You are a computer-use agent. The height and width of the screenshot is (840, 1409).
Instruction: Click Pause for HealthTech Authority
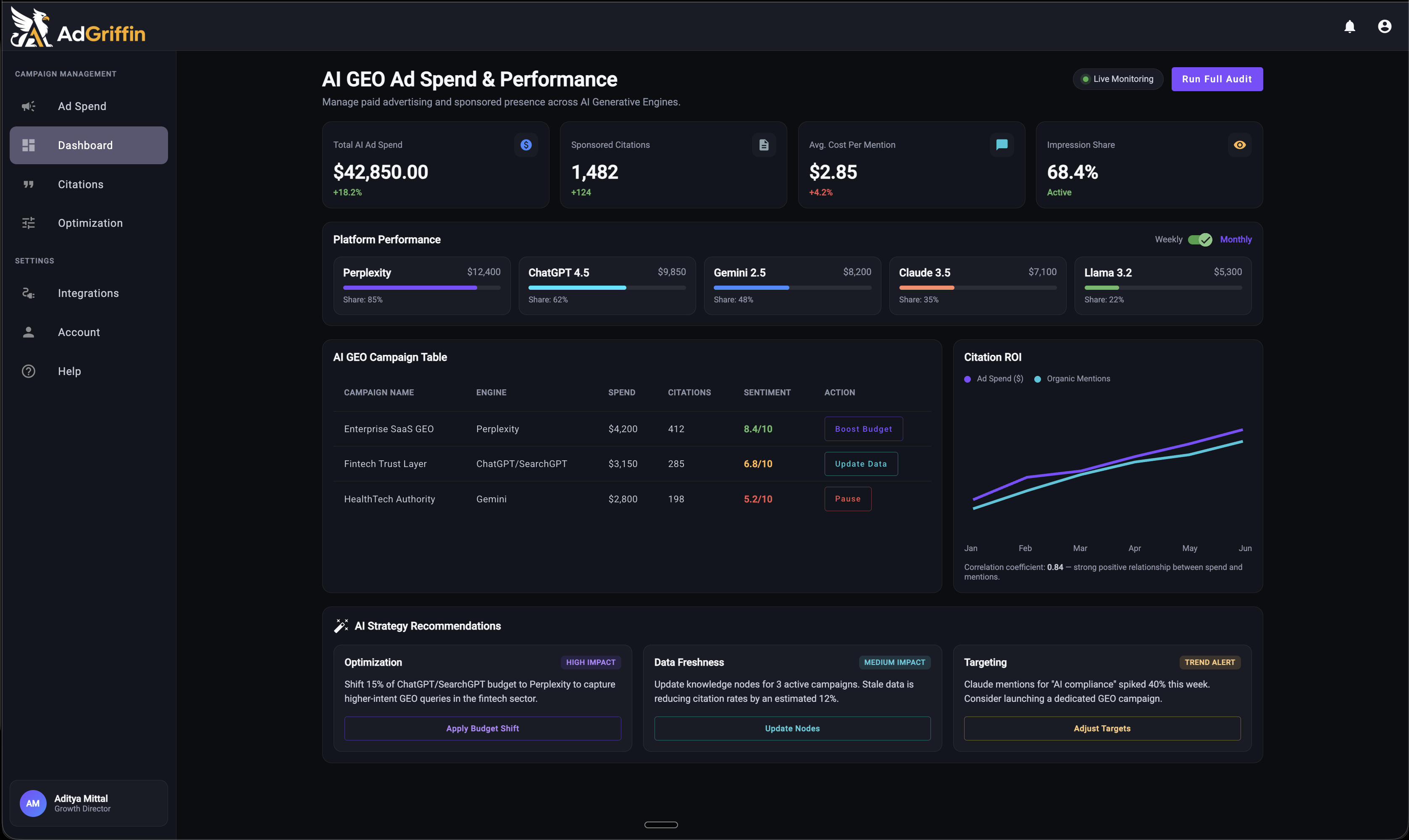(x=847, y=499)
